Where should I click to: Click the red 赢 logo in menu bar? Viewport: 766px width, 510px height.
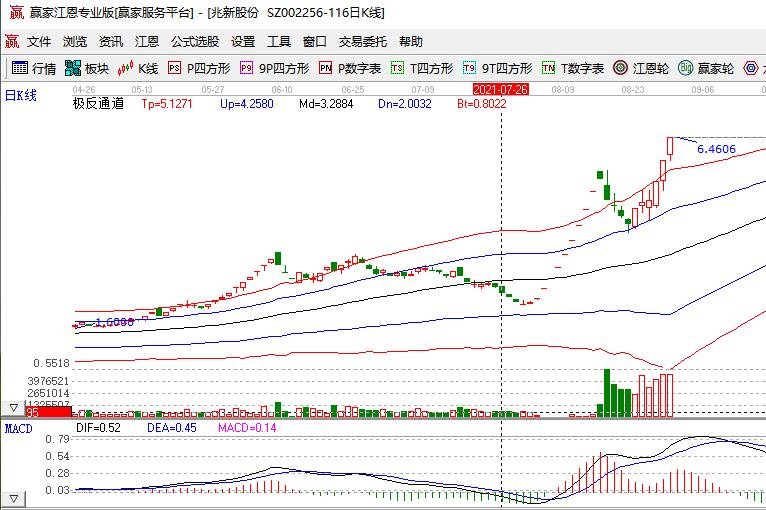point(12,42)
